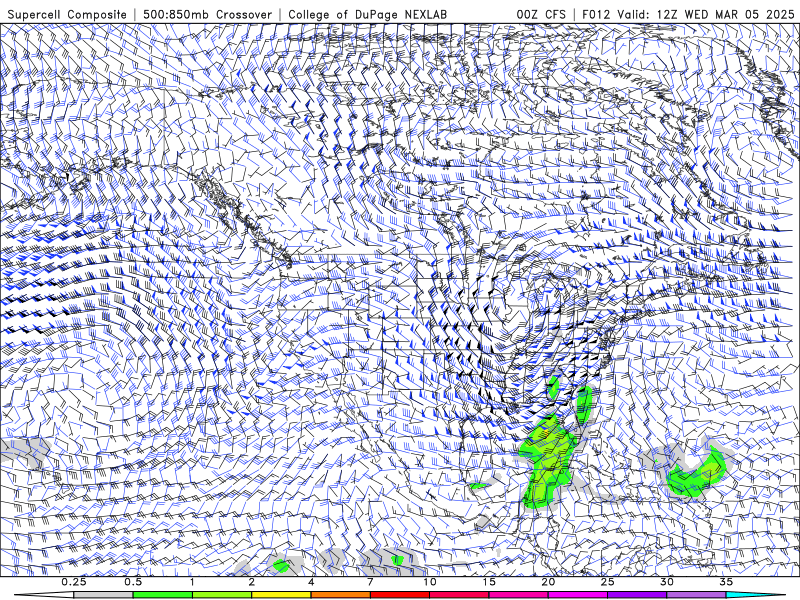This screenshot has height=600, width=800.
Task: Click the "20" legend value
Action: (x=548, y=582)
